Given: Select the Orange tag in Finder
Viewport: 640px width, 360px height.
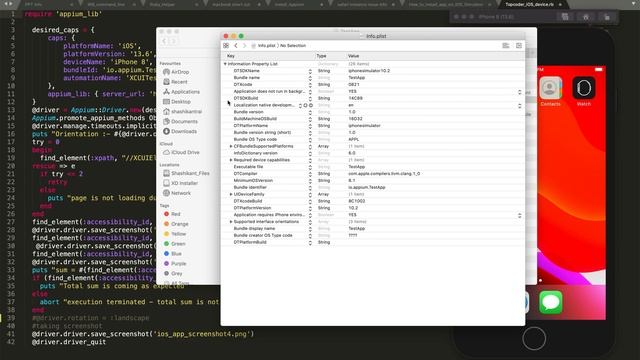Looking at the screenshot, I should coord(176,224).
